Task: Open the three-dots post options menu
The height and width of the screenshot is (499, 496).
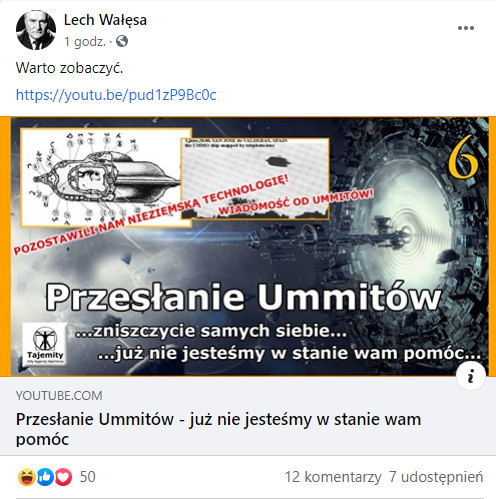Action: (466, 28)
